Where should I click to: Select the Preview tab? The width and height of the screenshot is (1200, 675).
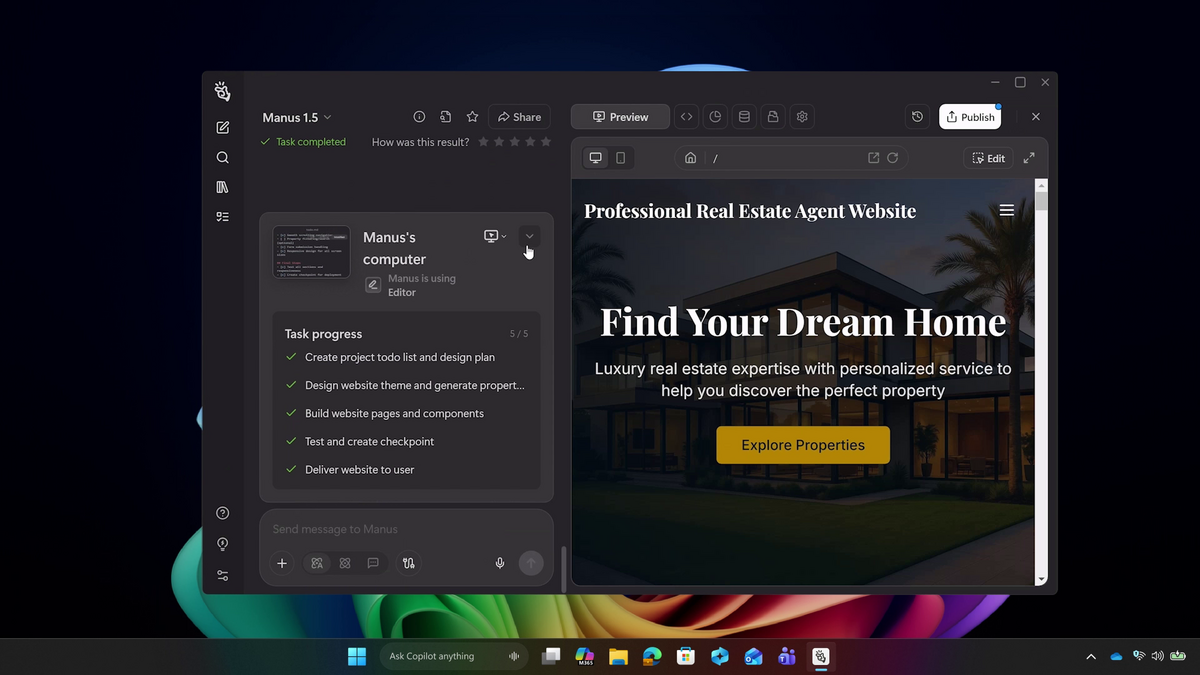click(x=620, y=117)
